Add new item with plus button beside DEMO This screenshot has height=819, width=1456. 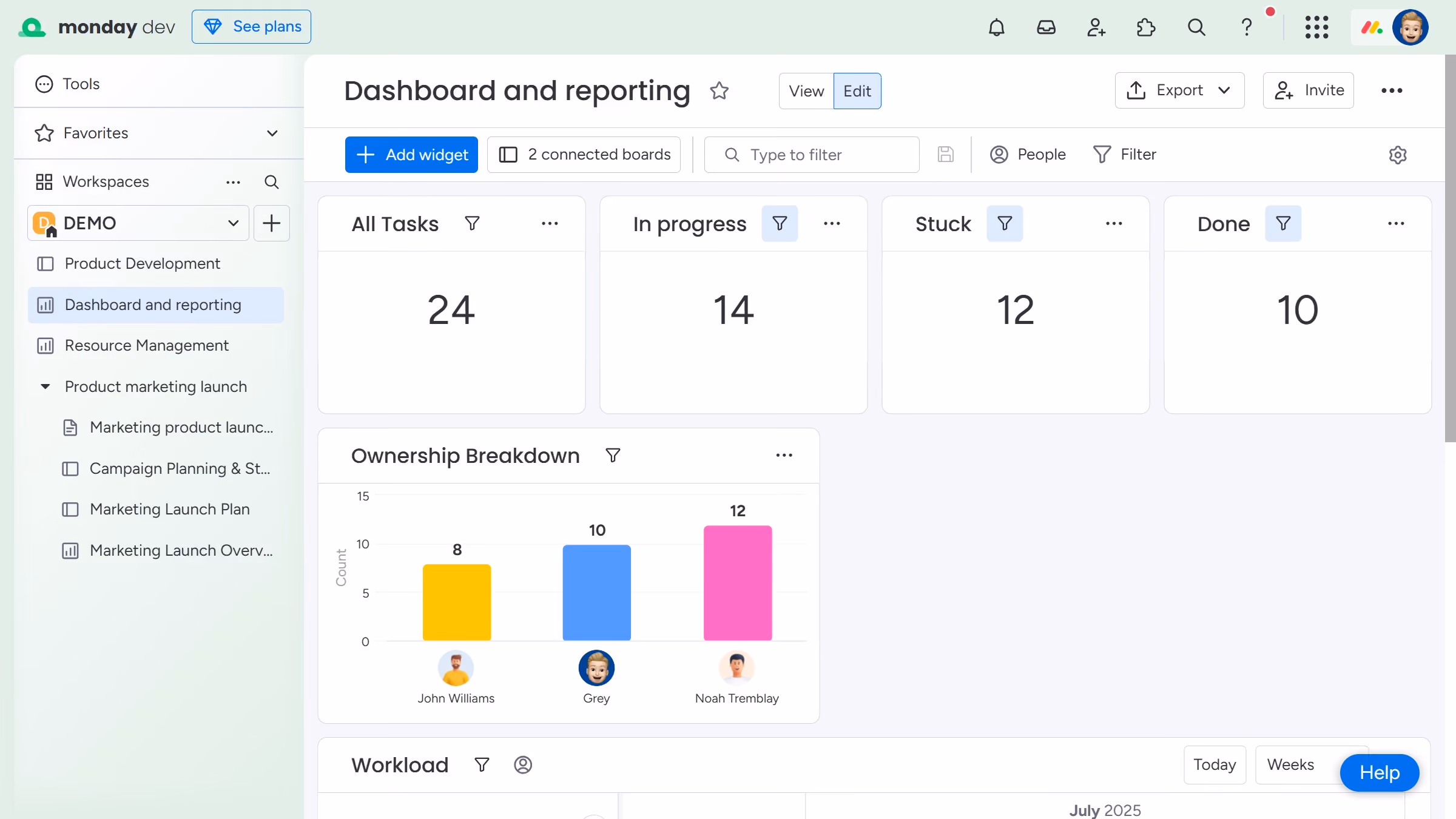point(271,223)
